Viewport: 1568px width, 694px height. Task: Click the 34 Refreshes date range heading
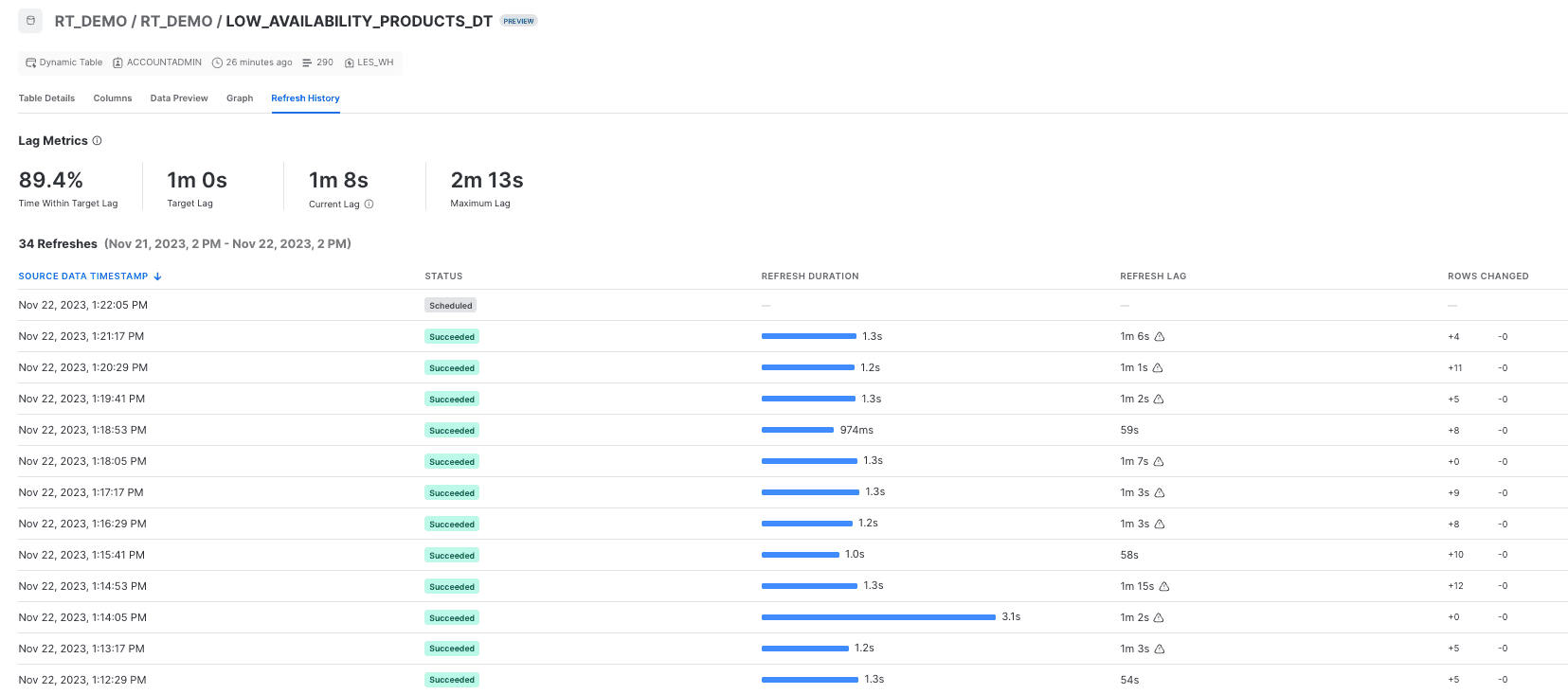tap(185, 244)
